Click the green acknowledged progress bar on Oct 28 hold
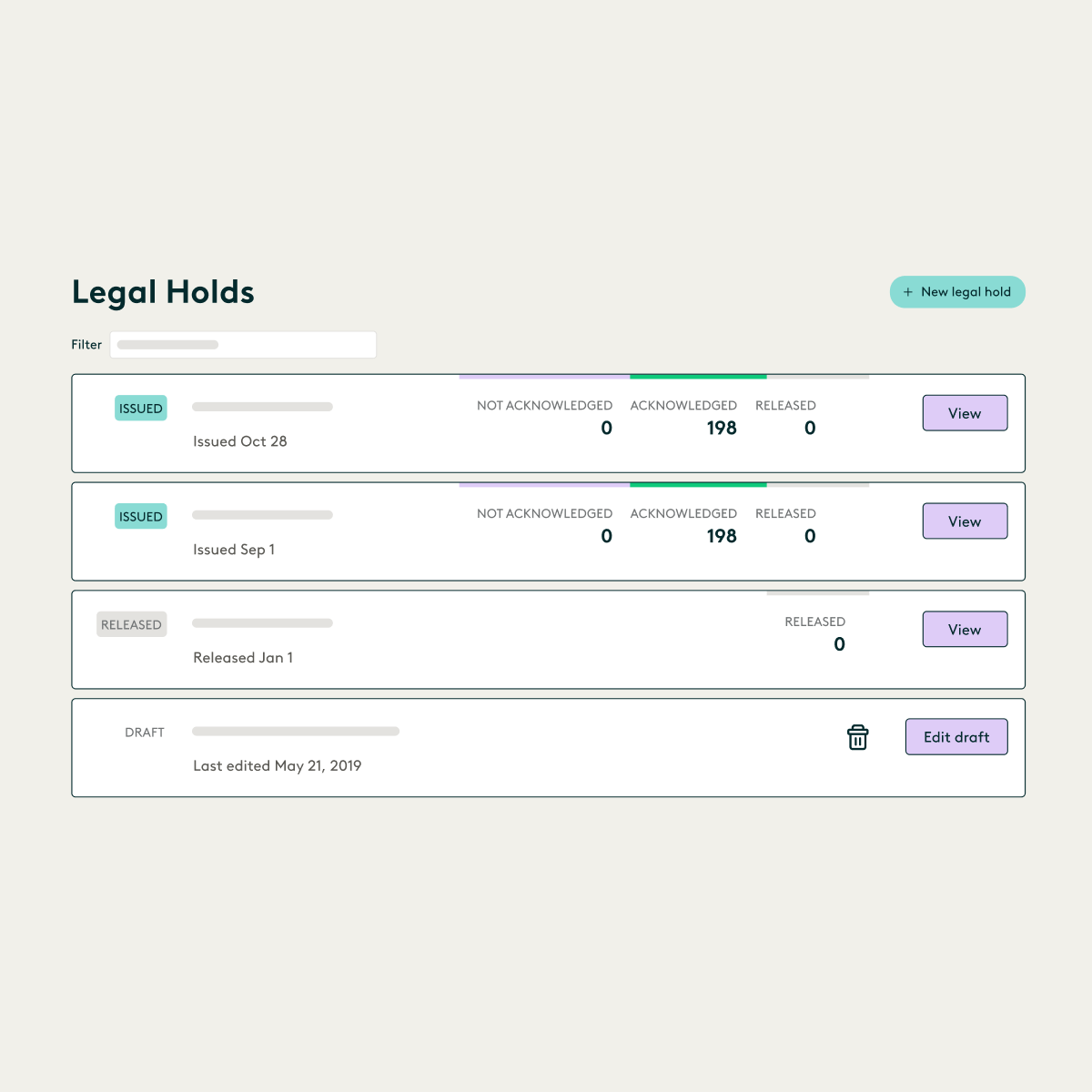The width and height of the screenshot is (1092, 1092). click(698, 376)
